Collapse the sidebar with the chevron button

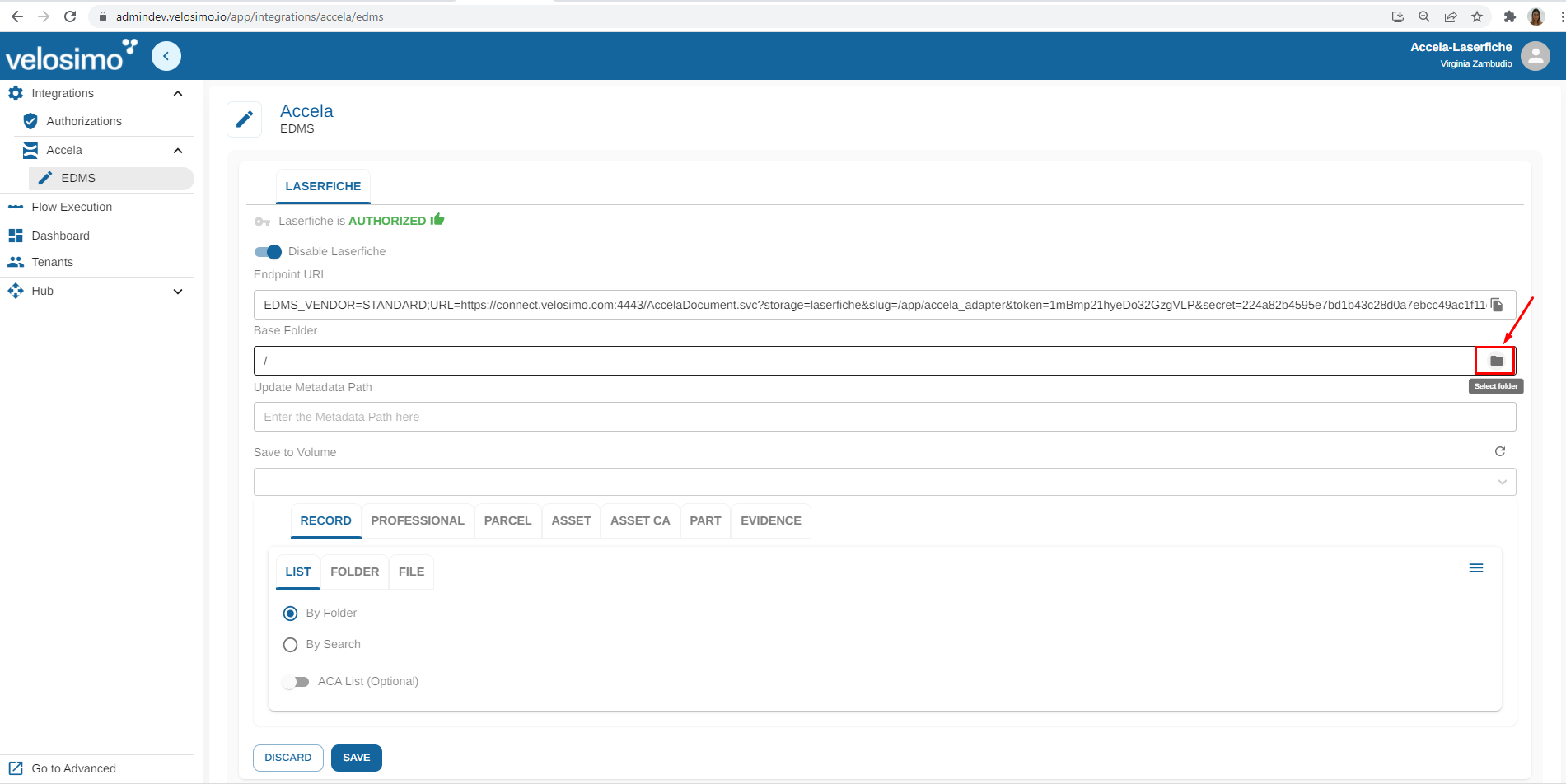[x=166, y=56]
